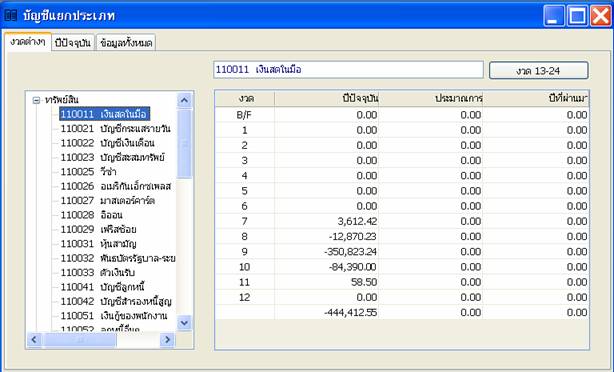Image resolution: width=614 pixels, height=372 pixels.
Task: Click the งวด column header
Action: [245, 99]
